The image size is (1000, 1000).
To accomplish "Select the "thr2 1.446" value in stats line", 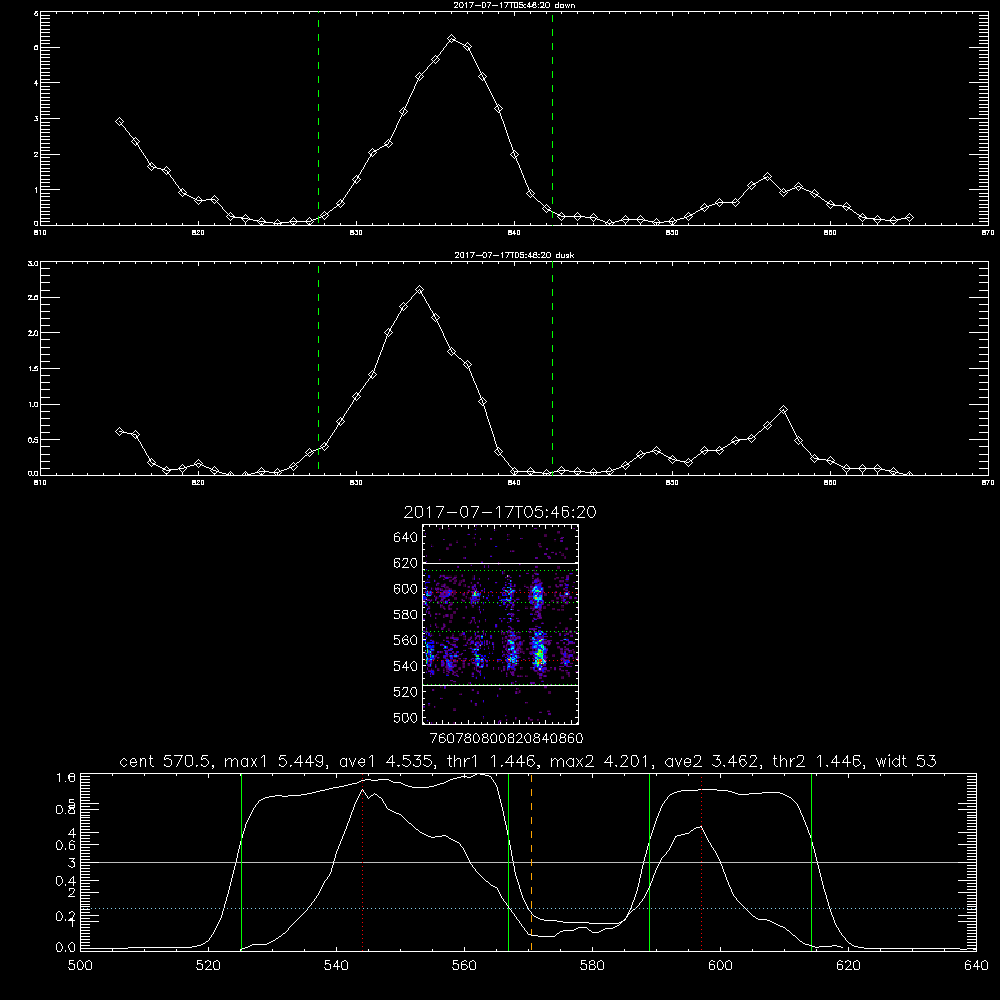I will [816, 761].
